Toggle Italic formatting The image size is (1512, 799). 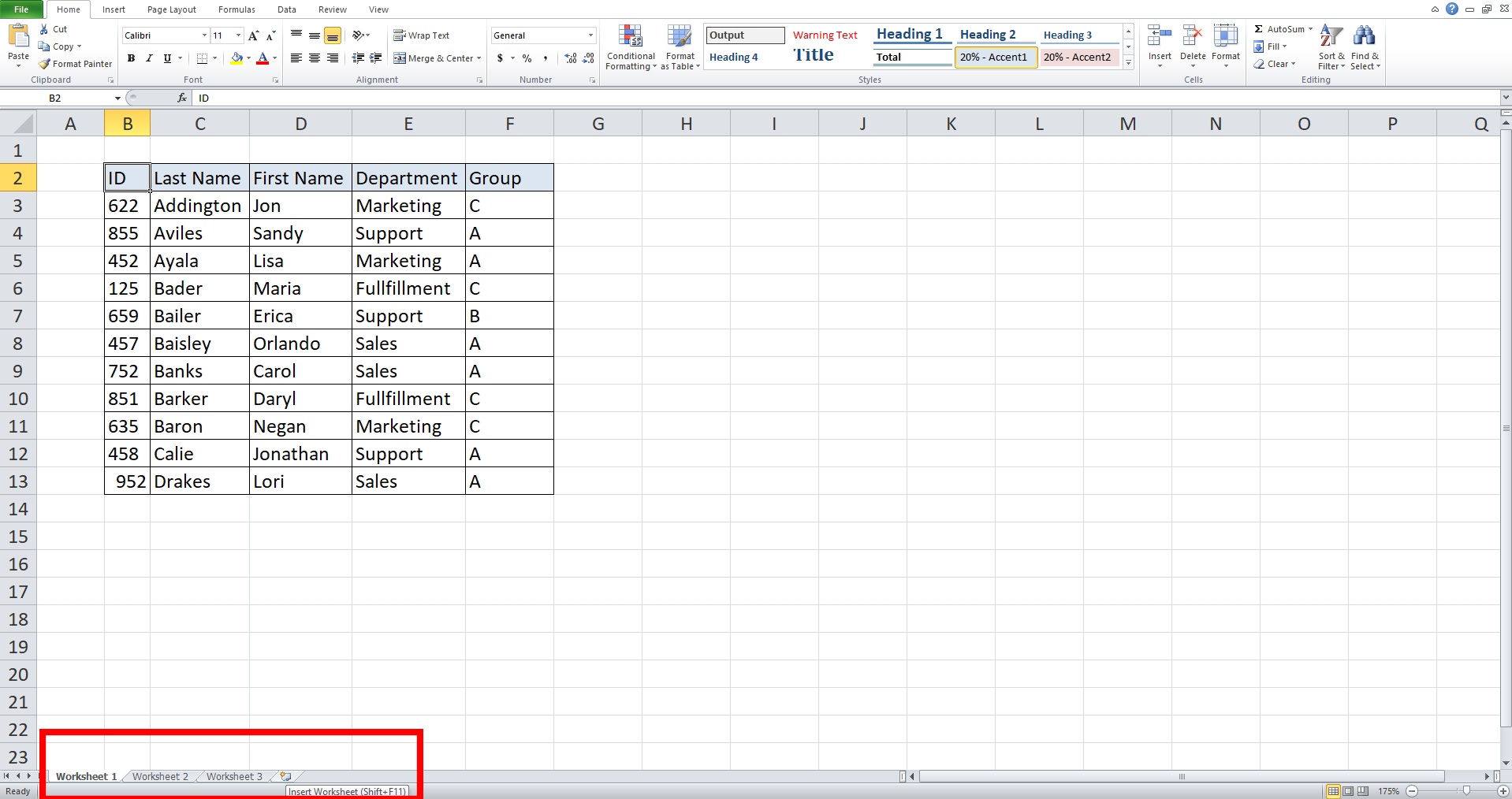pyautogui.click(x=148, y=58)
